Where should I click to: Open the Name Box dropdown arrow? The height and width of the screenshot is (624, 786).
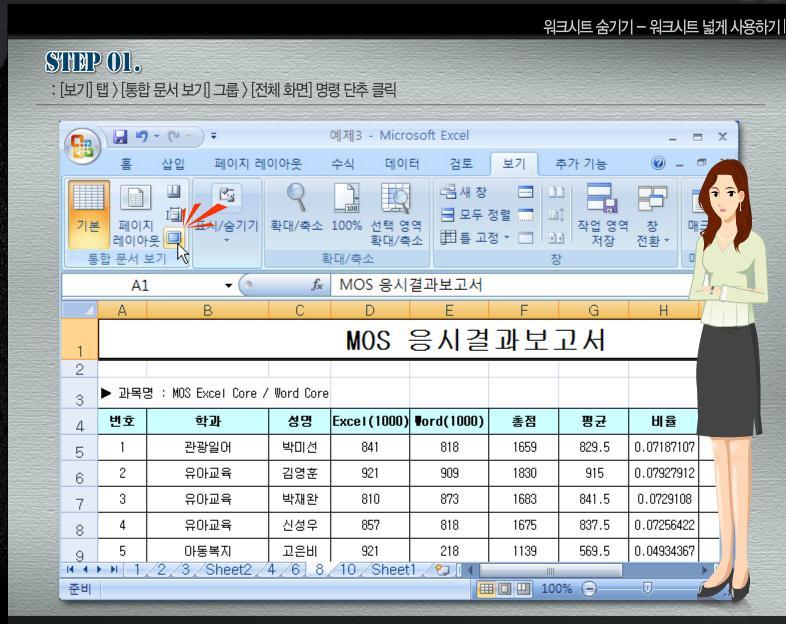click(228, 286)
